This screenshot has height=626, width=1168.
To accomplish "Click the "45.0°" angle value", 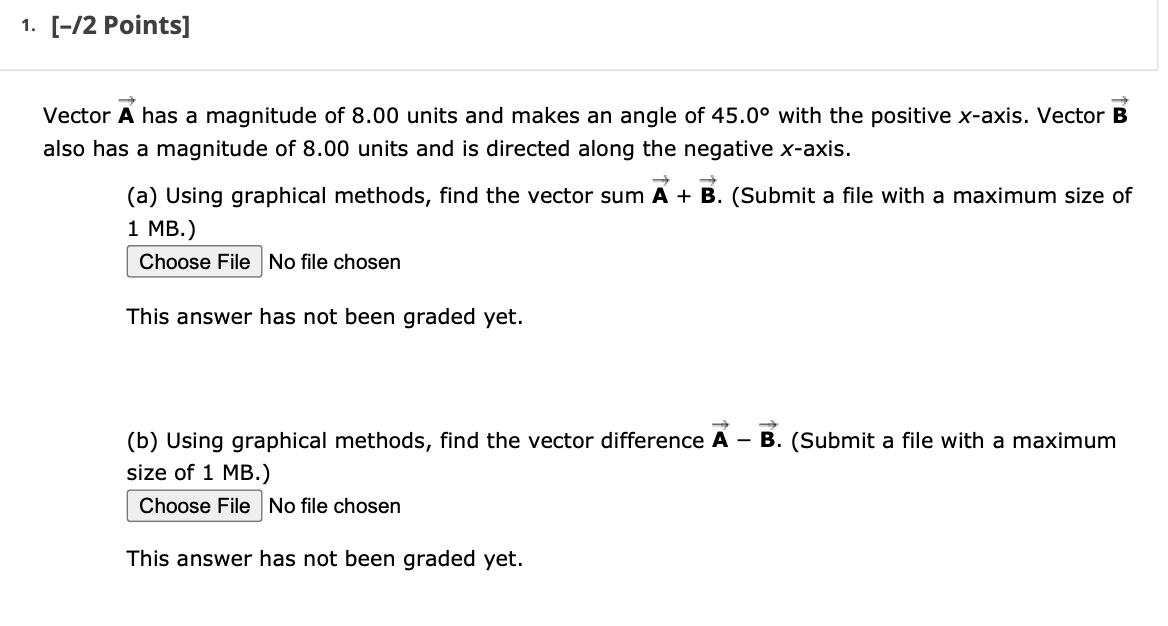I will (x=742, y=116).
